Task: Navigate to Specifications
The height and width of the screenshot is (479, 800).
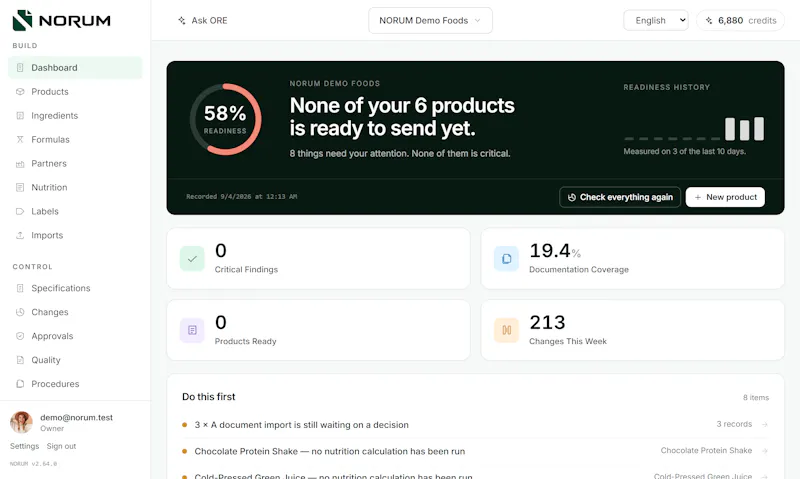Action: tap(75, 288)
